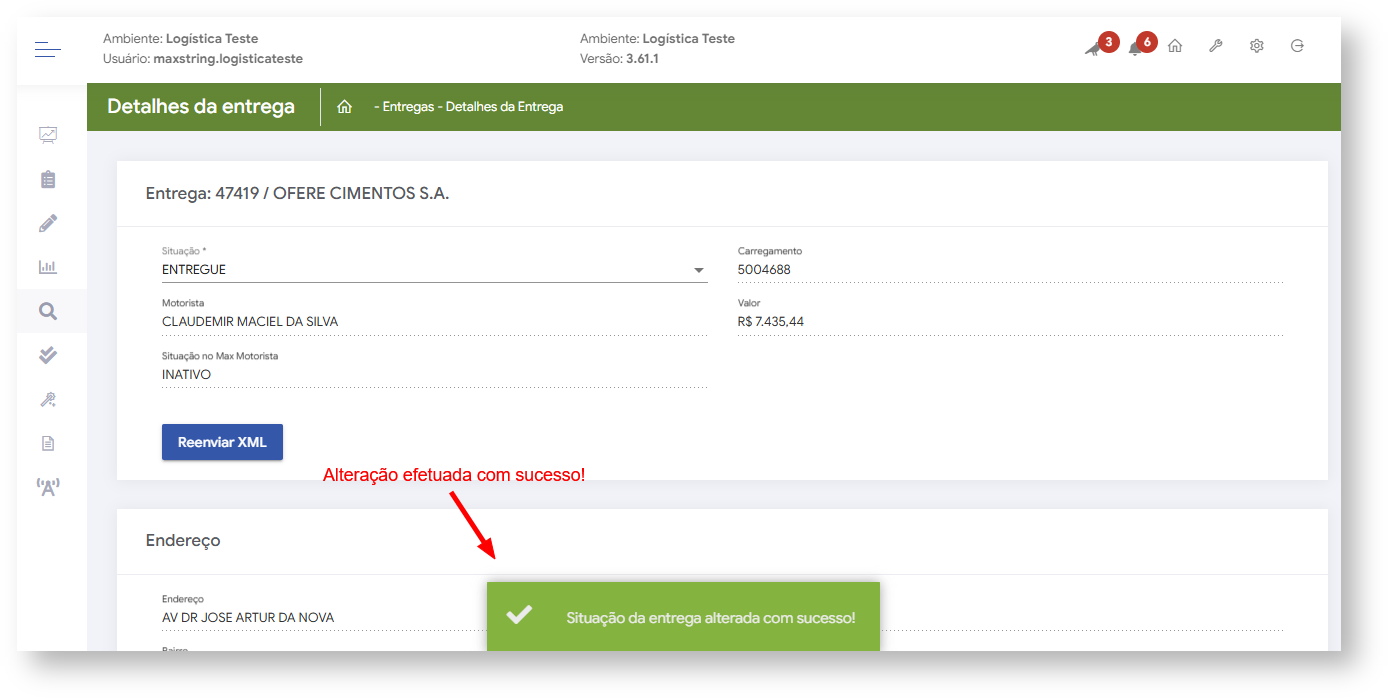Viewport: 1389px width, 699px height.
Task: Click the Reenviar XML button
Action: click(222, 442)
